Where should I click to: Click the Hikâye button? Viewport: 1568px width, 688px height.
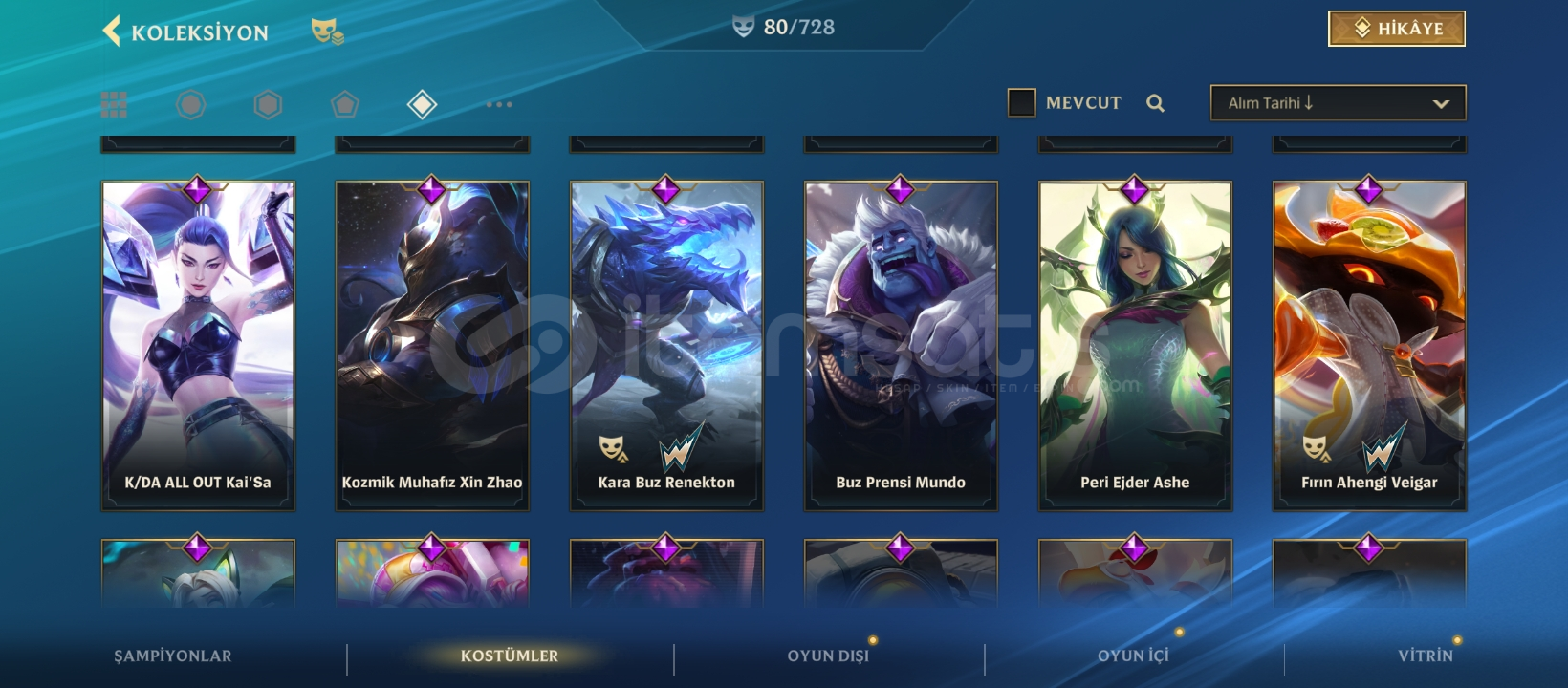(x=1397, y=29)
